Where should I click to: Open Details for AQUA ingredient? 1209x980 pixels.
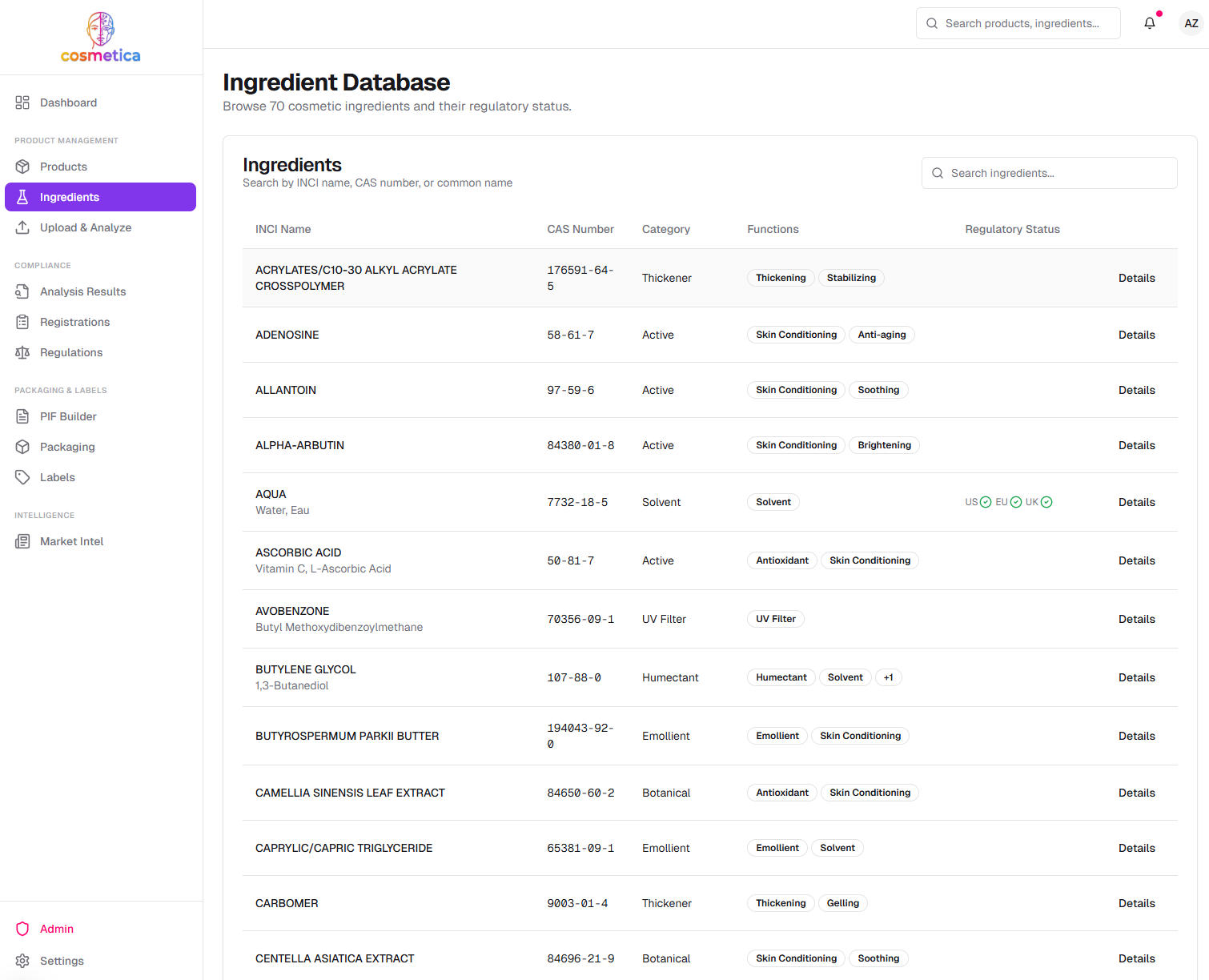[1136, 502]
